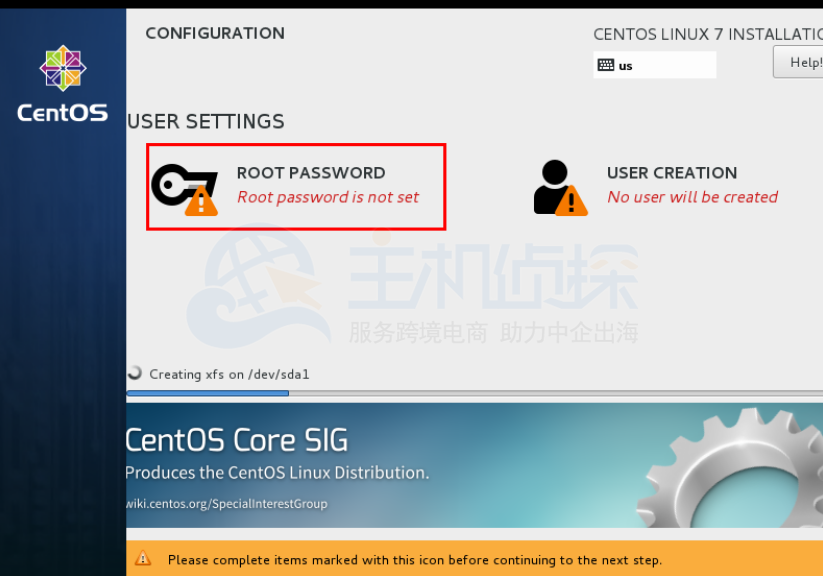The width and height of the screenshot is (823, 576).
Task: Click the warning icon in bottom bar
Action: [x=144, y=559]
